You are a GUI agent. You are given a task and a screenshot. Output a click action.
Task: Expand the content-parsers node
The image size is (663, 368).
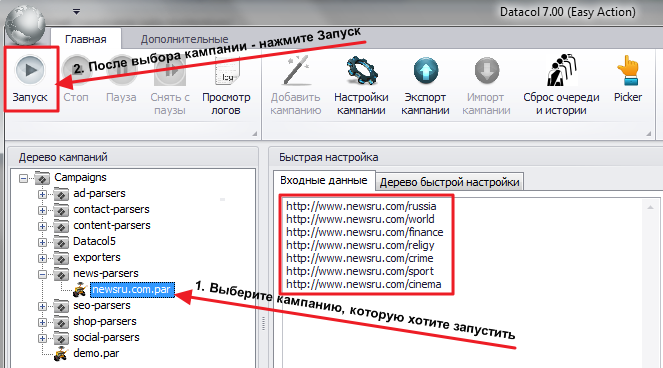pyautogui.click(x=42, y=226)
